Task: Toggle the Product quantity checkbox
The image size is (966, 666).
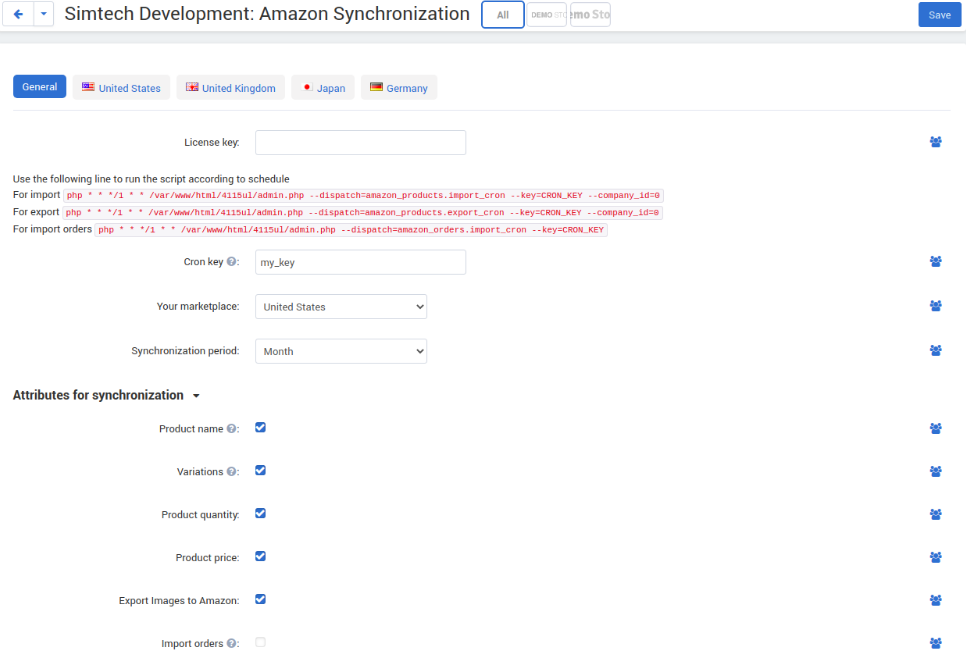Action: [261, 513]
